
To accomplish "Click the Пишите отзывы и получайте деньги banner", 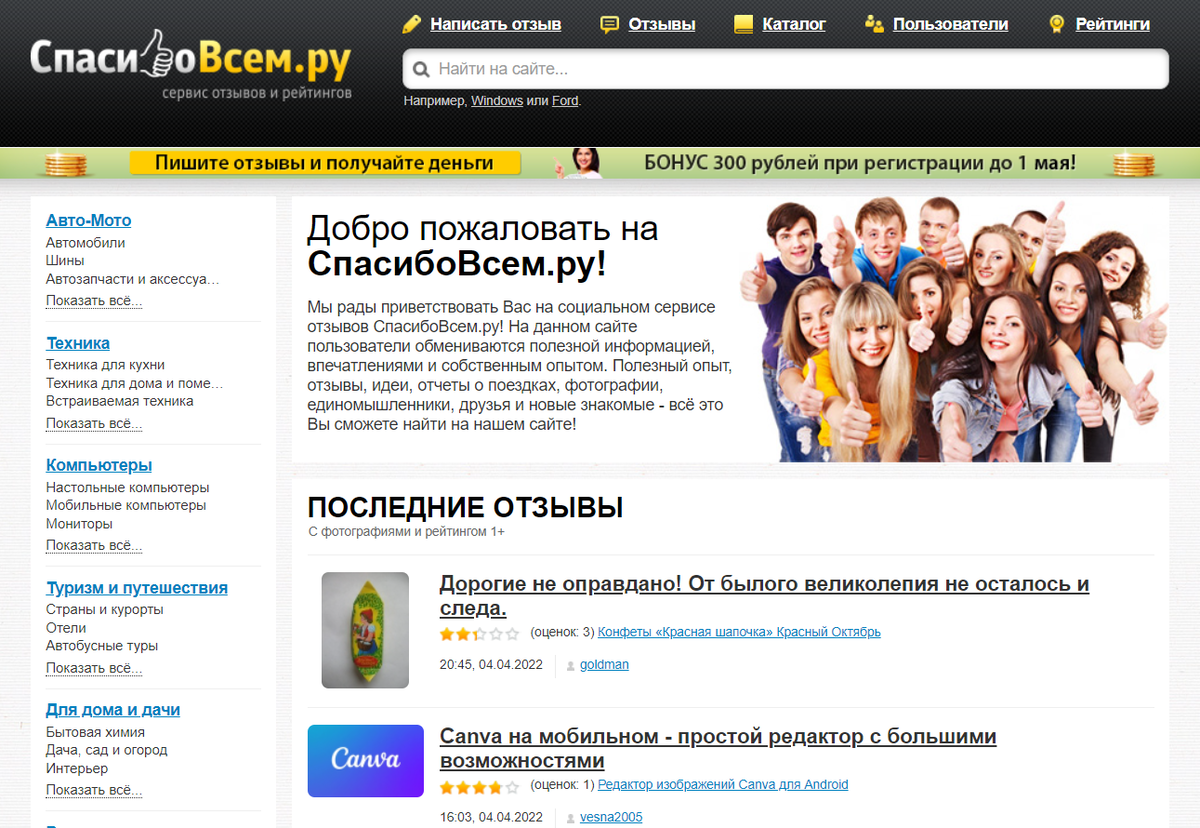I will (324, 163).
